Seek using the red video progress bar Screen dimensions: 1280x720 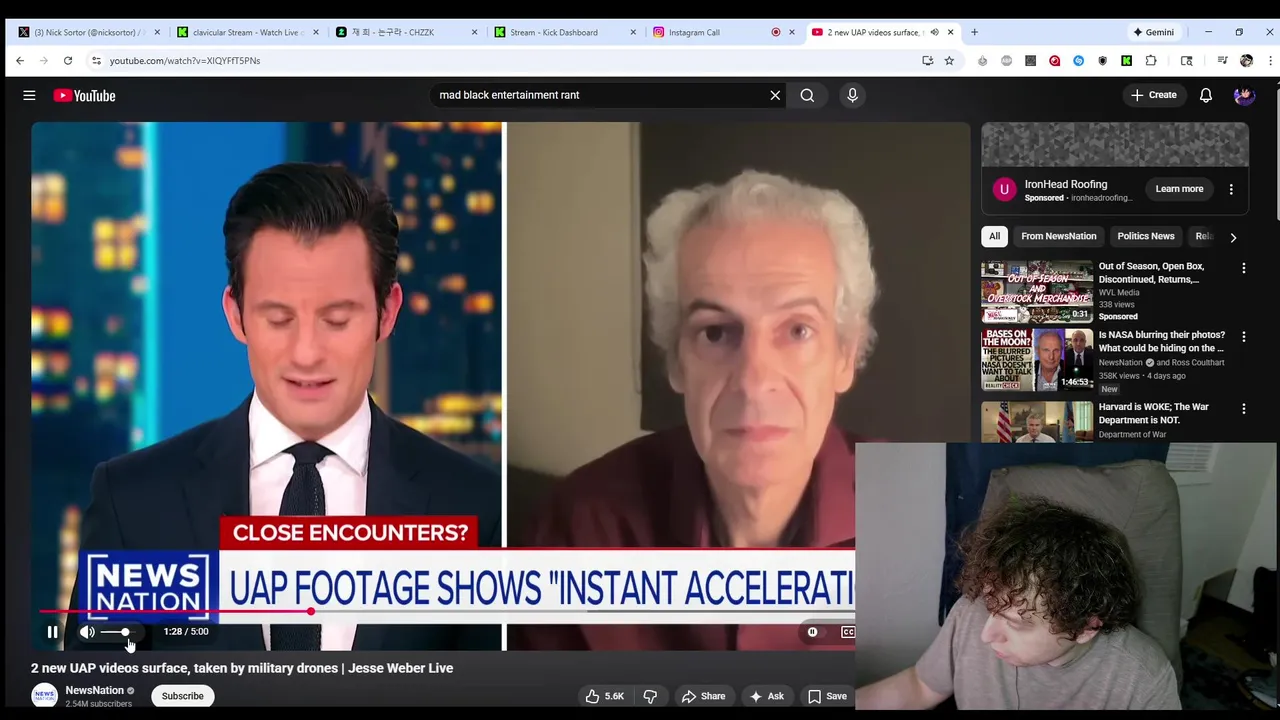(447, 611)
